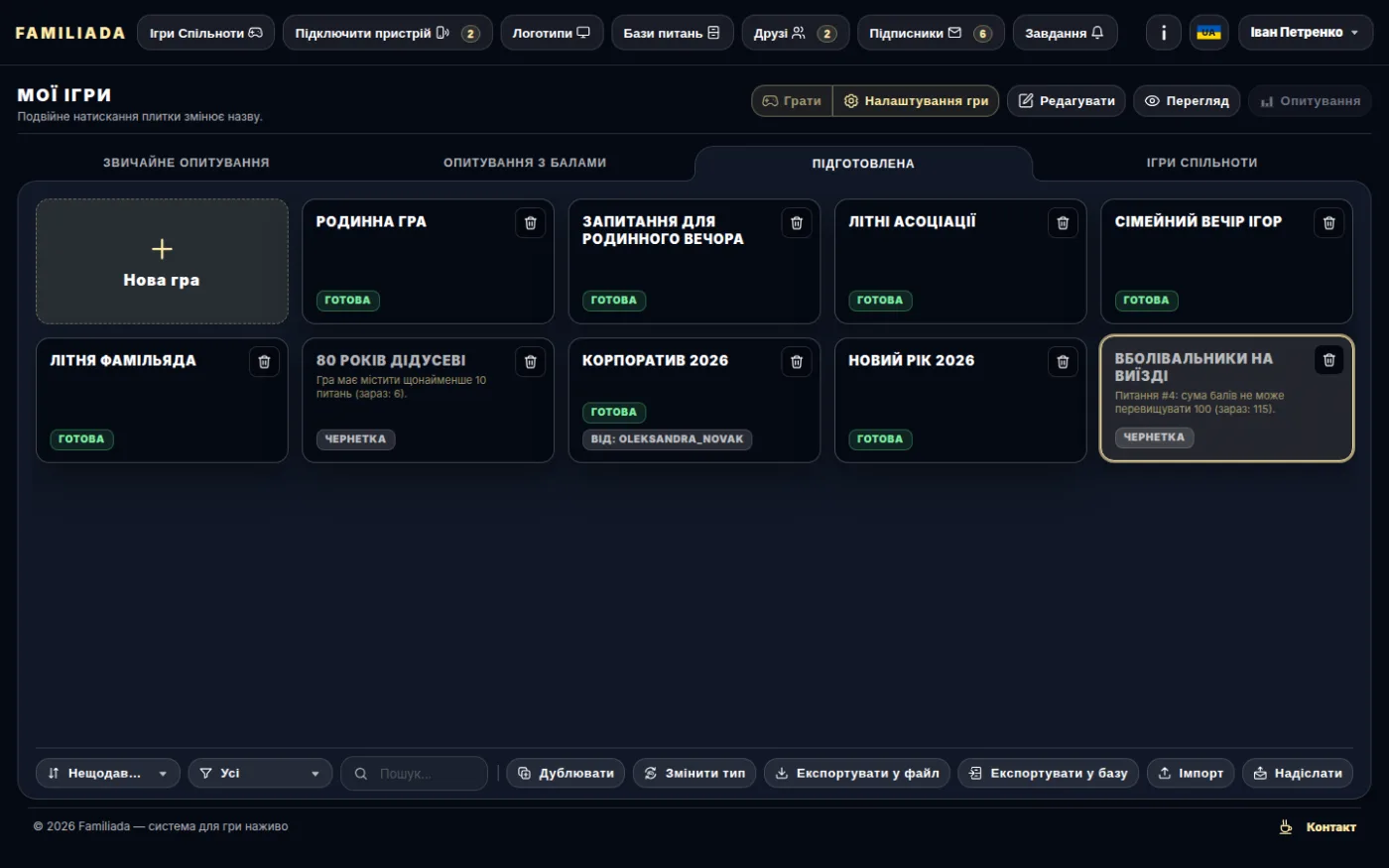
Task: Delete the 80 РОКІВ ДІДУСЕВІ draft
Action: coord(531,362)
